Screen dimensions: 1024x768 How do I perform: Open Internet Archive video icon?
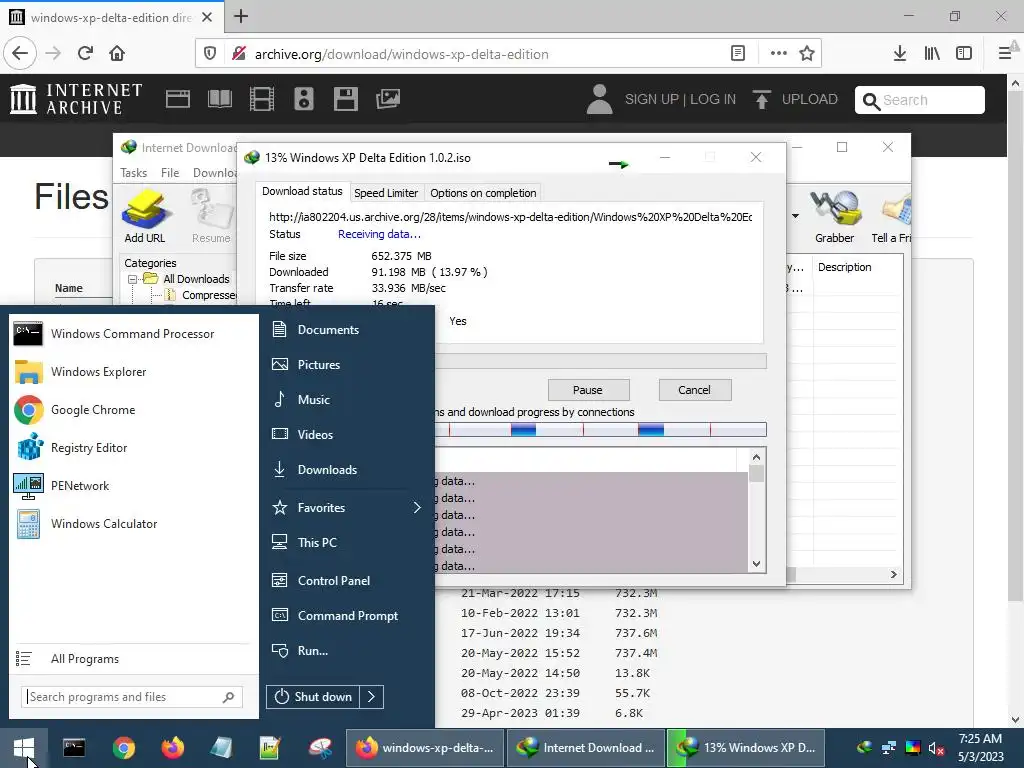pos(262,99)
